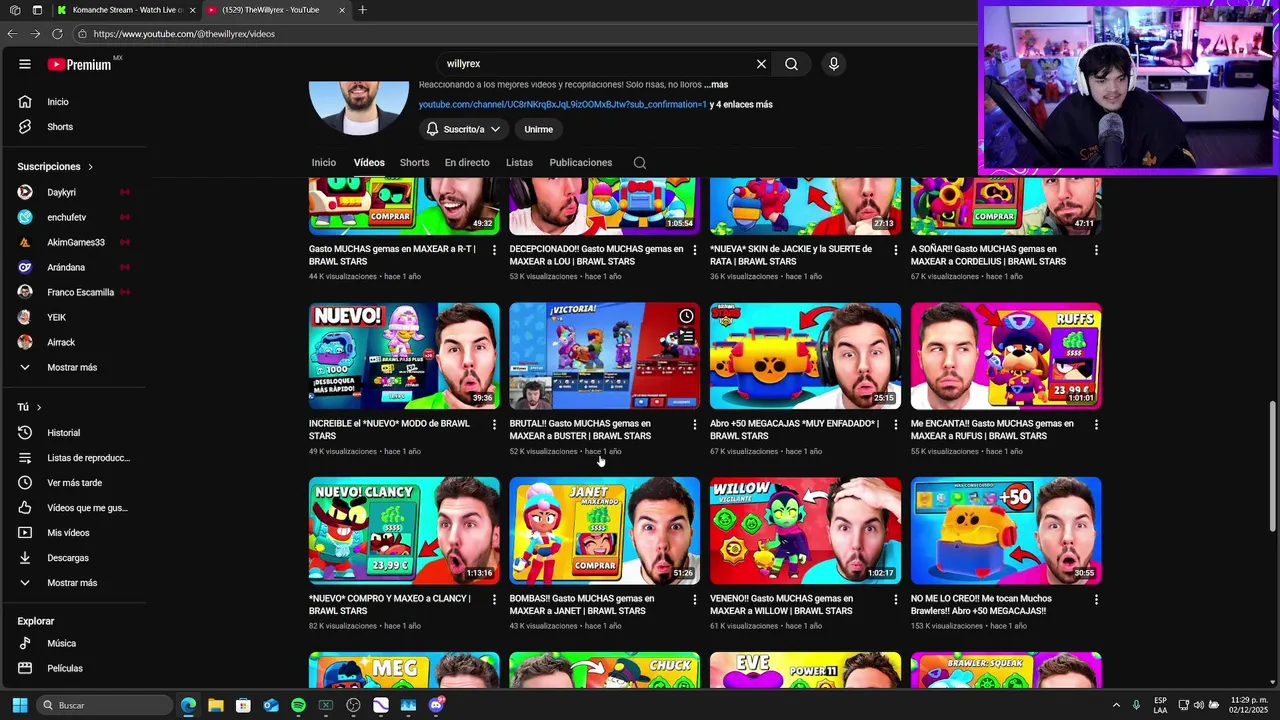This screenshot has height=720, width=1280.
Task: Expand the Suscripciones section header
Action: coord(55,167)
